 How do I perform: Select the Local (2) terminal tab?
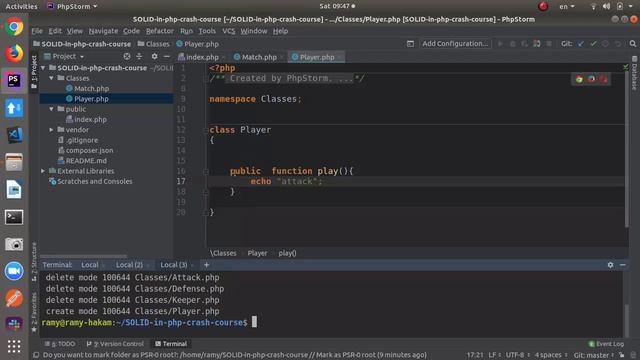point(129,265)
